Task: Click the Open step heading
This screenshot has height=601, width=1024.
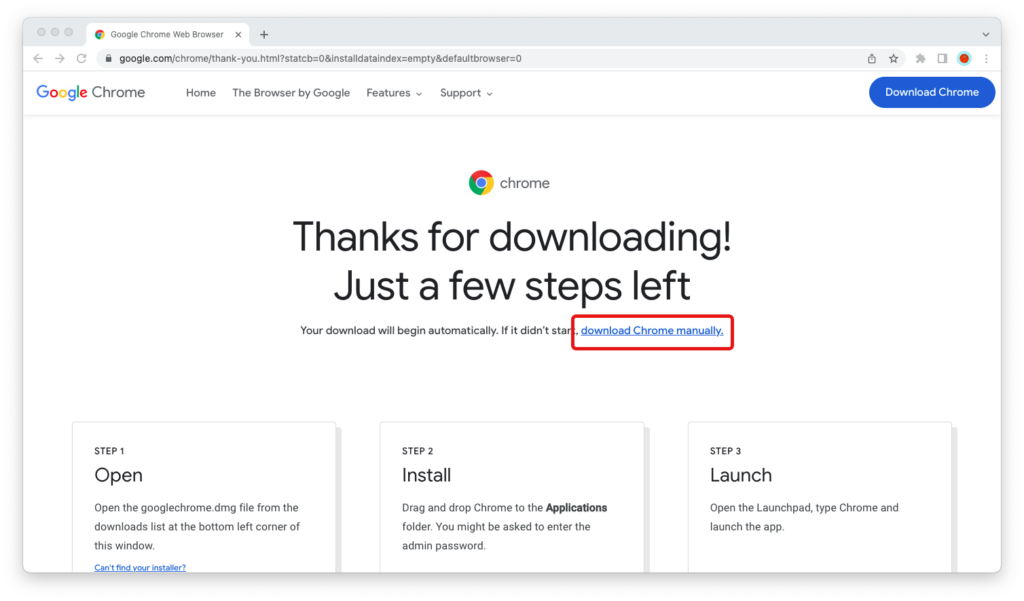Action: click(x=118, y=475)
